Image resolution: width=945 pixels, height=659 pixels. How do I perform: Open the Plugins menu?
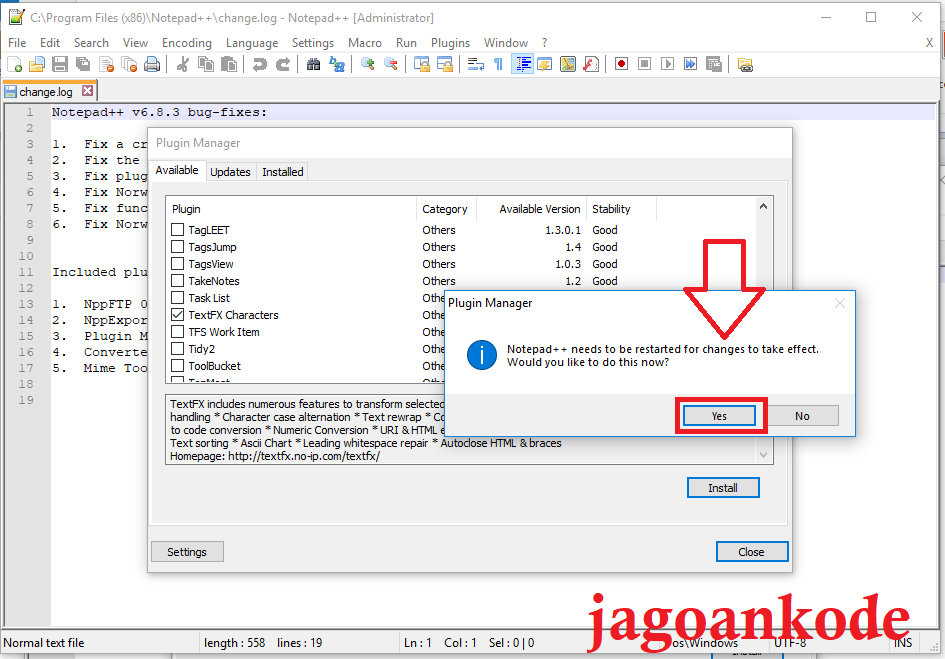(x=450, y=43)
